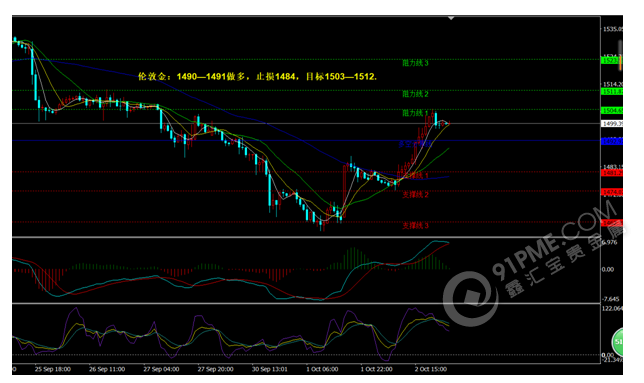Select the red 1474.0 price tag

pos(612,192)
